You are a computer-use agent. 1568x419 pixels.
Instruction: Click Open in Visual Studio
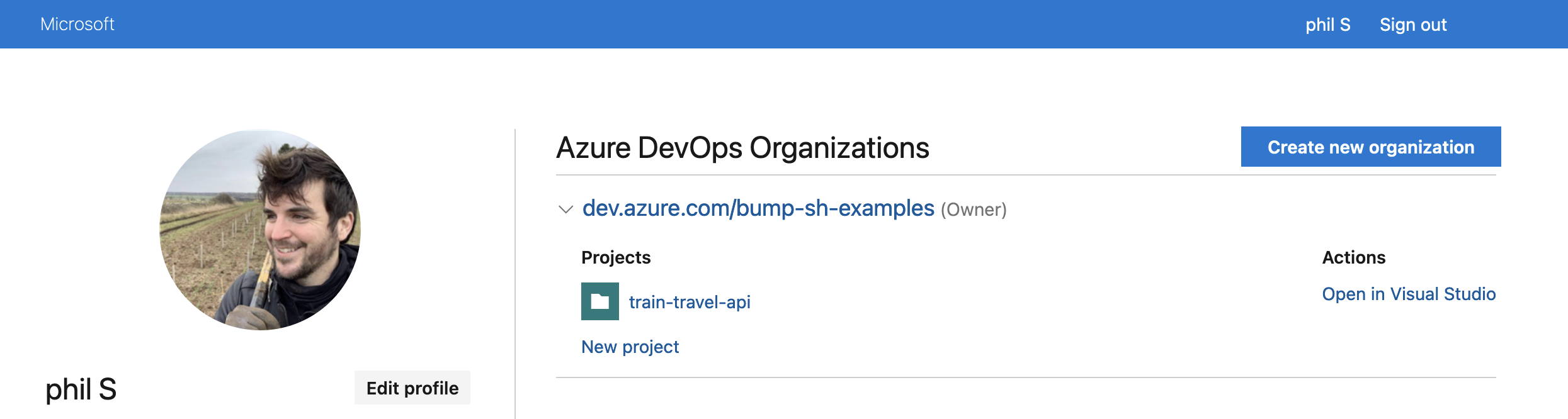[1408, 294]
